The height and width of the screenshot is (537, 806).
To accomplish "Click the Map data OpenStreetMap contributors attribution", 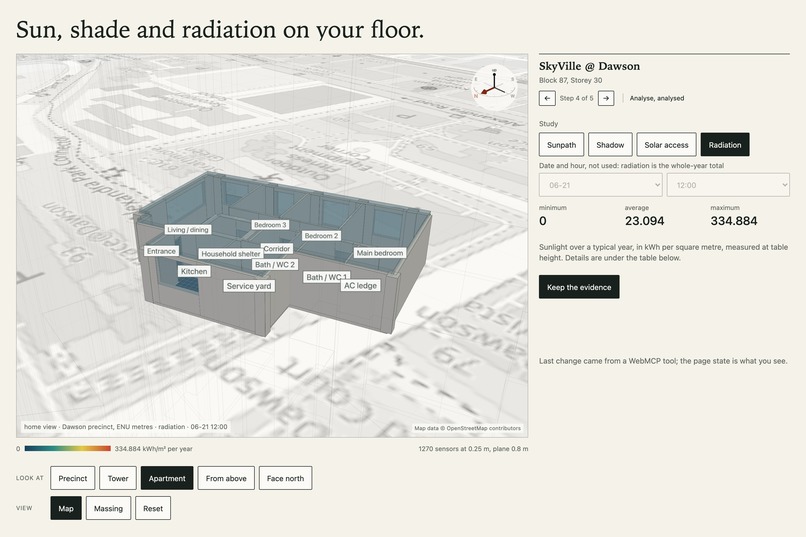I will pos(467,428).
